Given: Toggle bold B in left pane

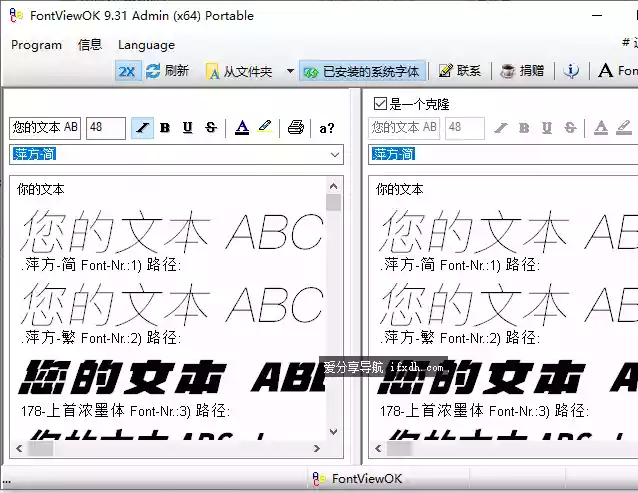Looking at the screenshot, I should coord(165,128).
